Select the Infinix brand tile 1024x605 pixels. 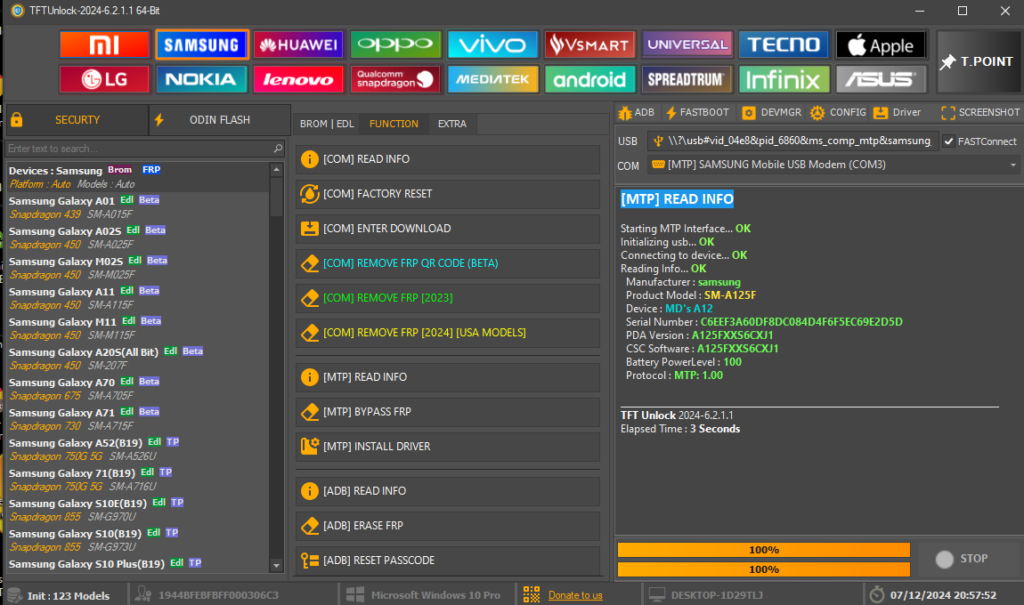tap(784, 79)
